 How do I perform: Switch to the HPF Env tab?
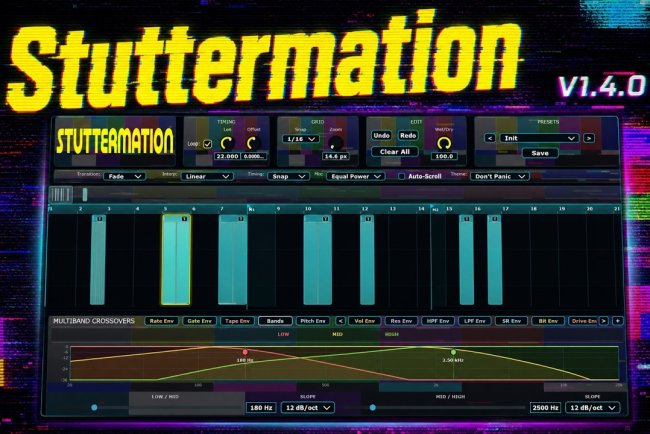pos(438,321)
